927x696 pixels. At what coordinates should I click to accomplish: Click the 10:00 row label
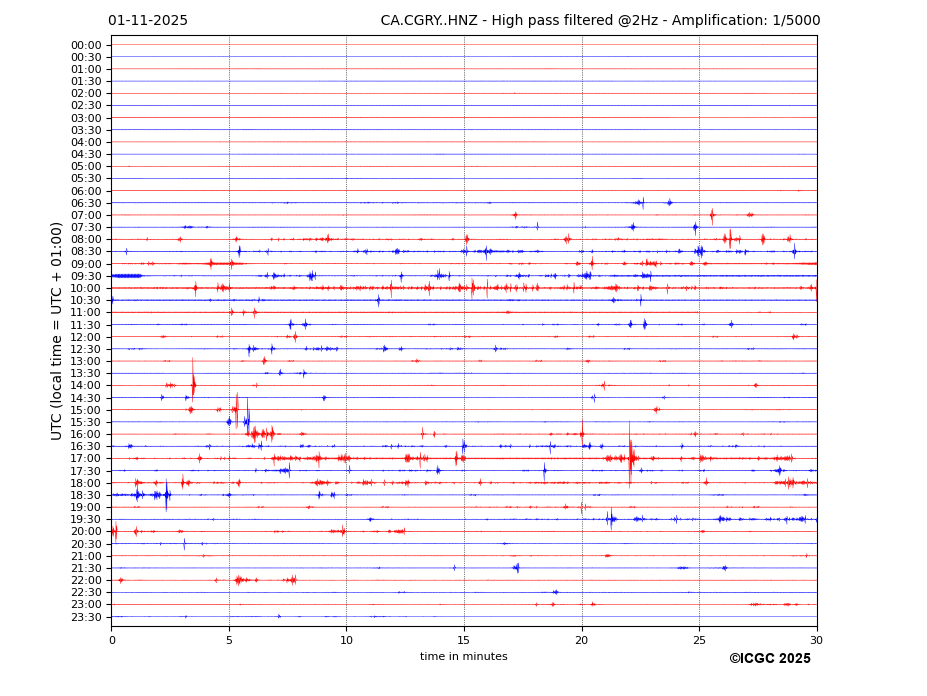click(x=86, y=288)
